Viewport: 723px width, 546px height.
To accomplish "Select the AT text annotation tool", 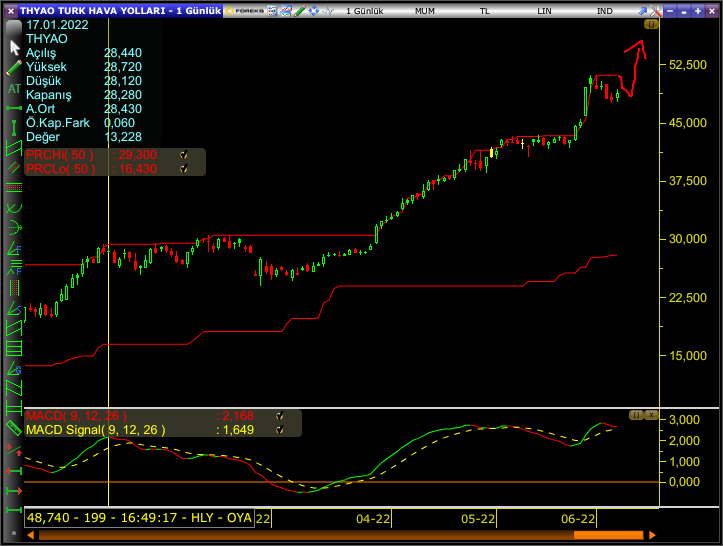I will click(x=14, y=89).
